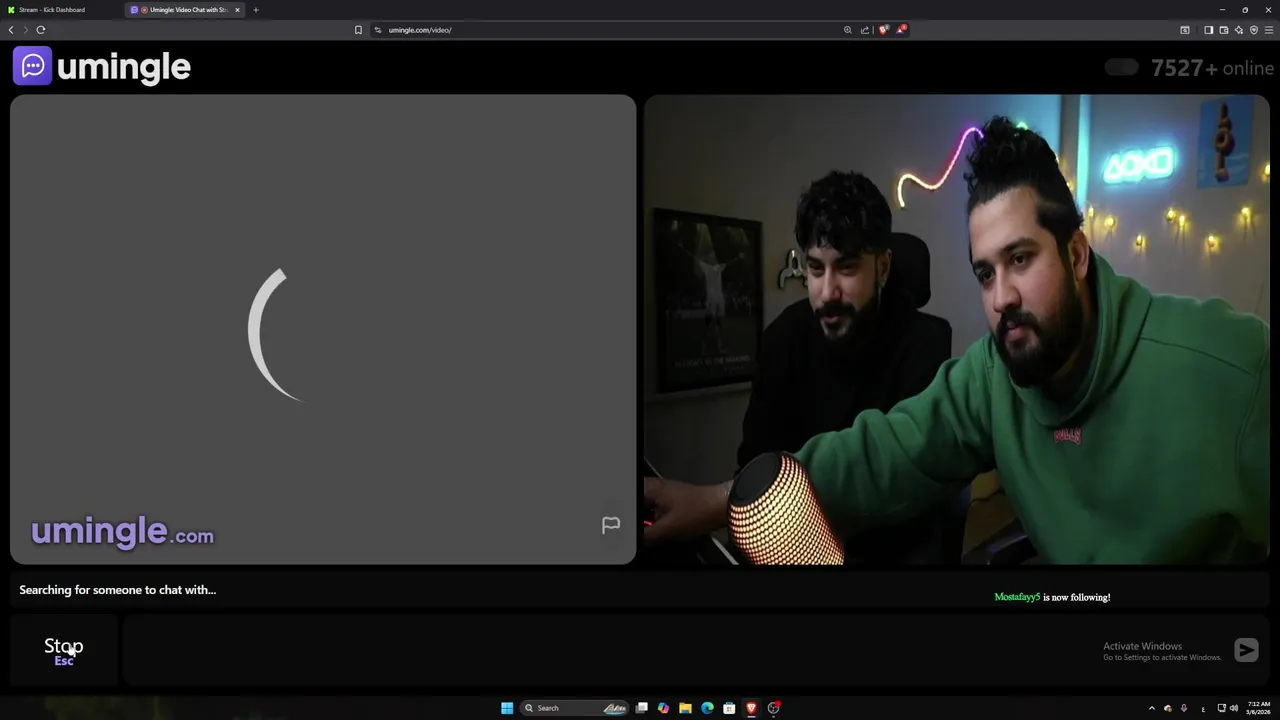Open Microsoft Store from the taskbar
1280x720 pixels.
(729, 708)
